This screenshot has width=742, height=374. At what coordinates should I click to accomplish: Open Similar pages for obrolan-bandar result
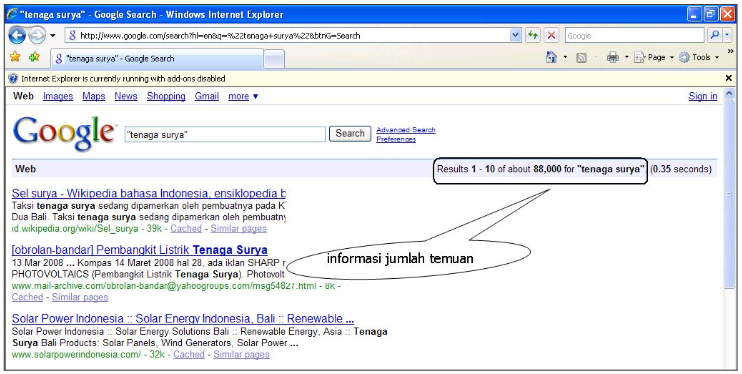[x=80, y=297]
